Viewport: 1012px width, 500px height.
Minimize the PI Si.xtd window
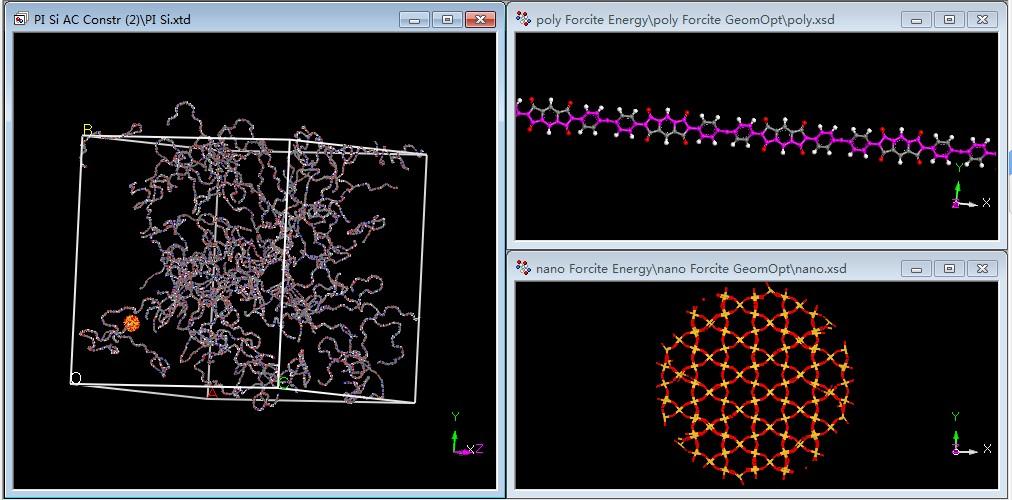point(414,19)
